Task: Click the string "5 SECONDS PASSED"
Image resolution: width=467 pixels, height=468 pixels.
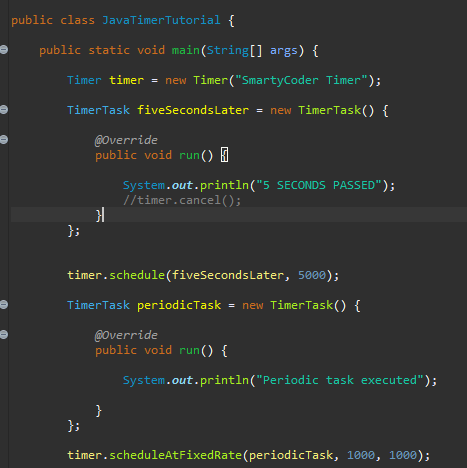Action: [x=319, y=185]
